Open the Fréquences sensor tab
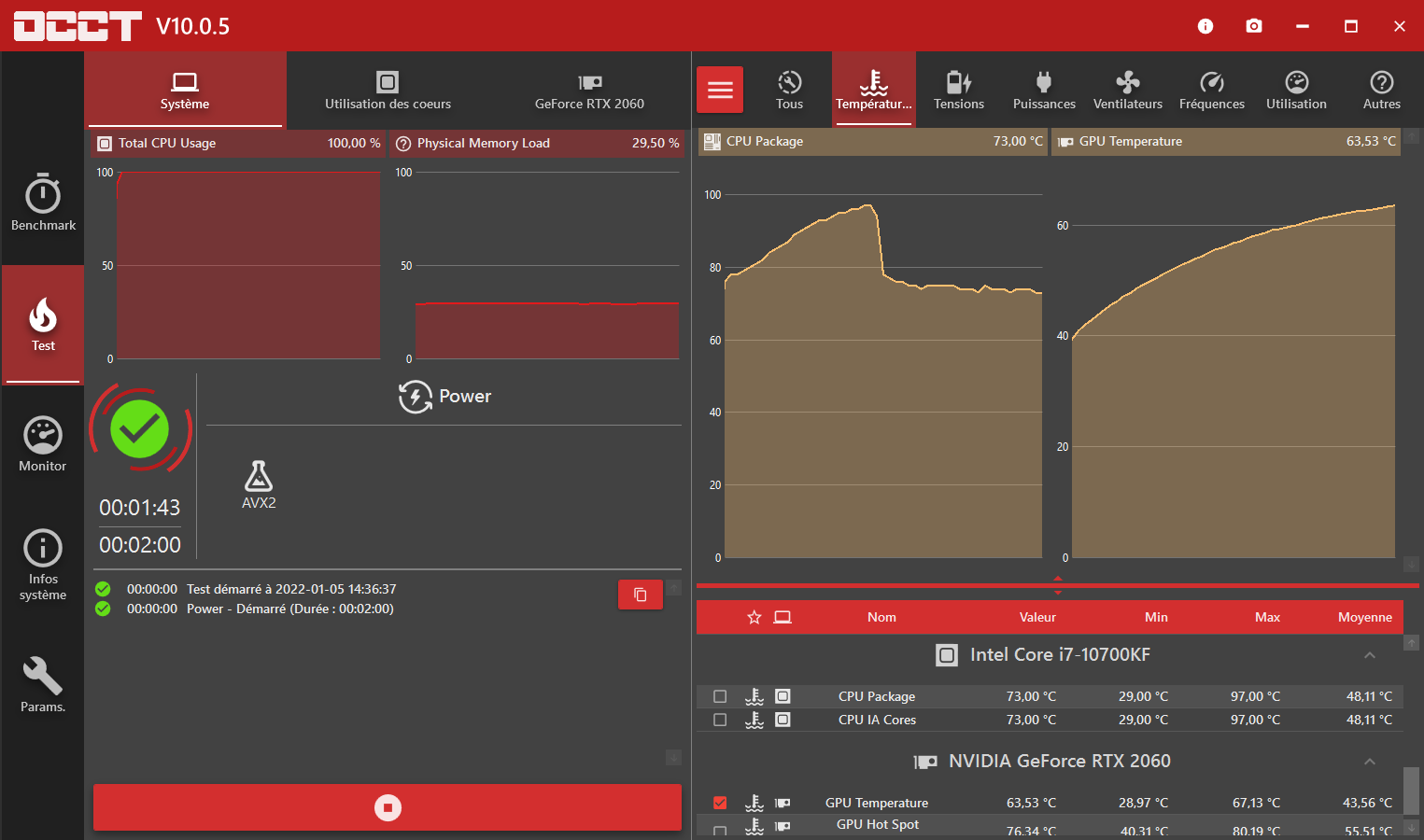 tap(1212, 90)
